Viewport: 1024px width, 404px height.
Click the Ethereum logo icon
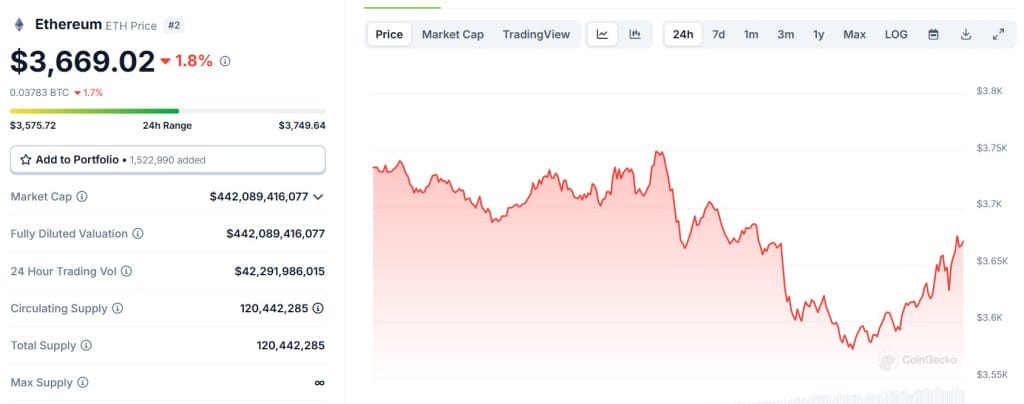pyautogui.click(x=19, y=25)
